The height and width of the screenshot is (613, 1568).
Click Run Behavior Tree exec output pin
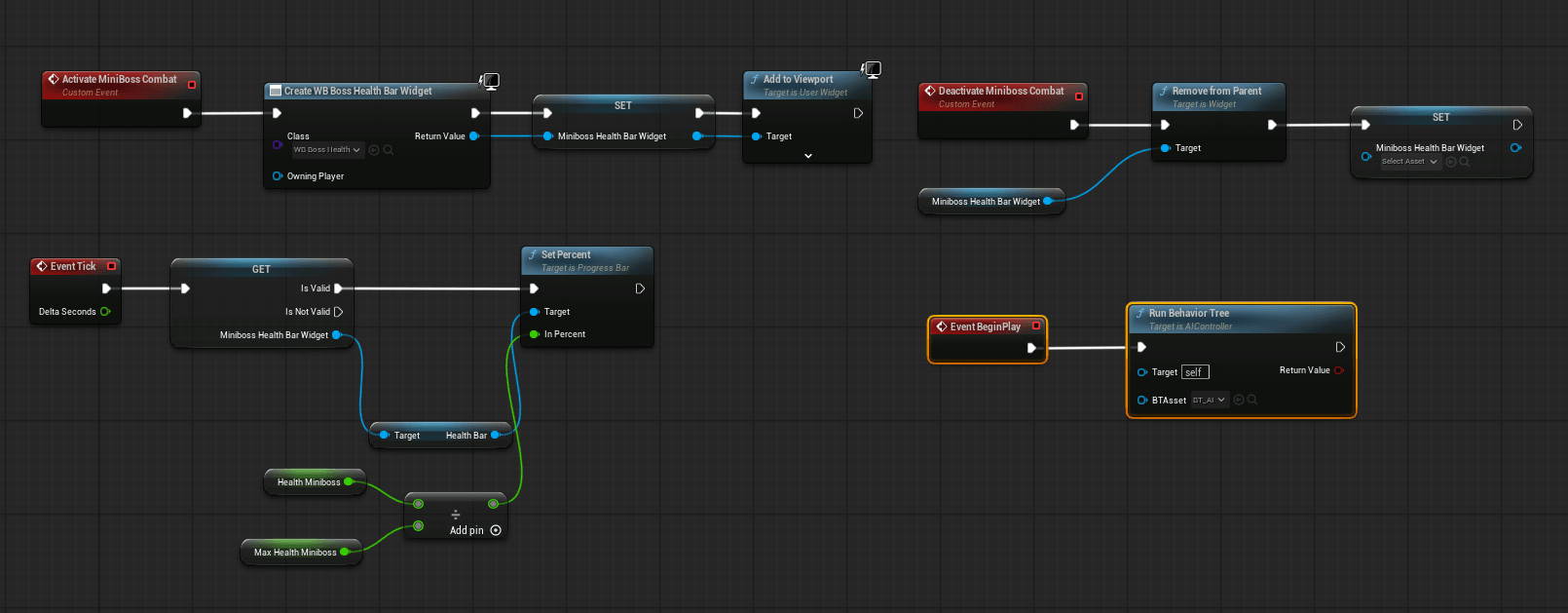pos(1340,347)
